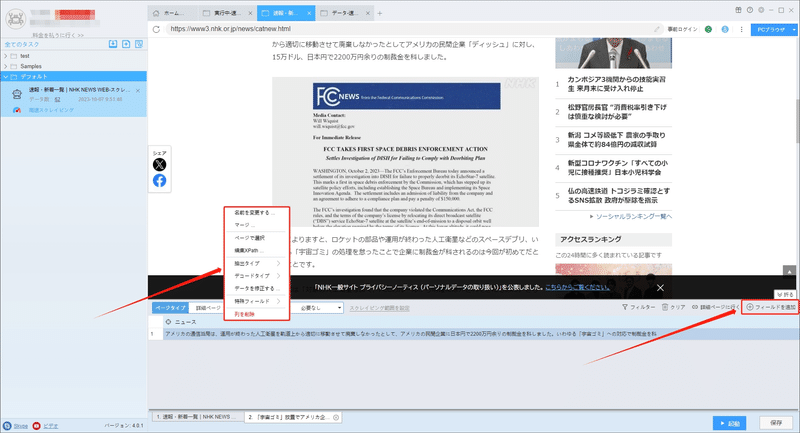The width and height of the screenshot is (800, 433).
Task: Switch to the ホーム tab
Action: (173, 13)
